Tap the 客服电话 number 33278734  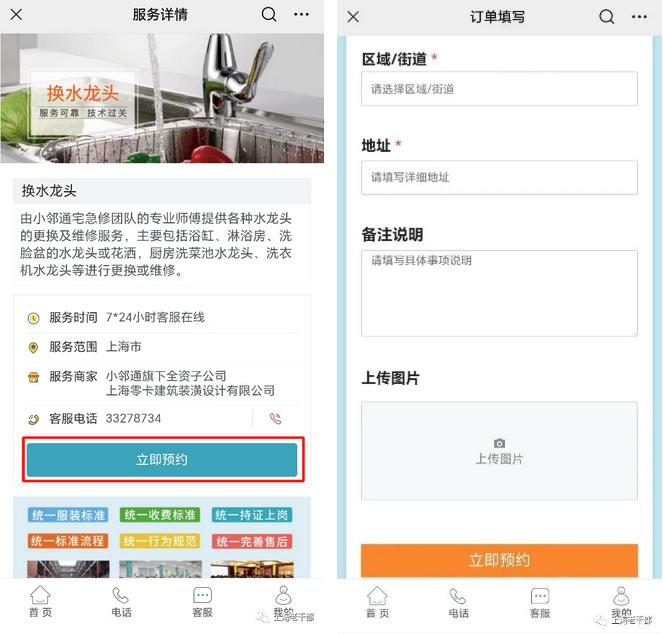(133, 419)
